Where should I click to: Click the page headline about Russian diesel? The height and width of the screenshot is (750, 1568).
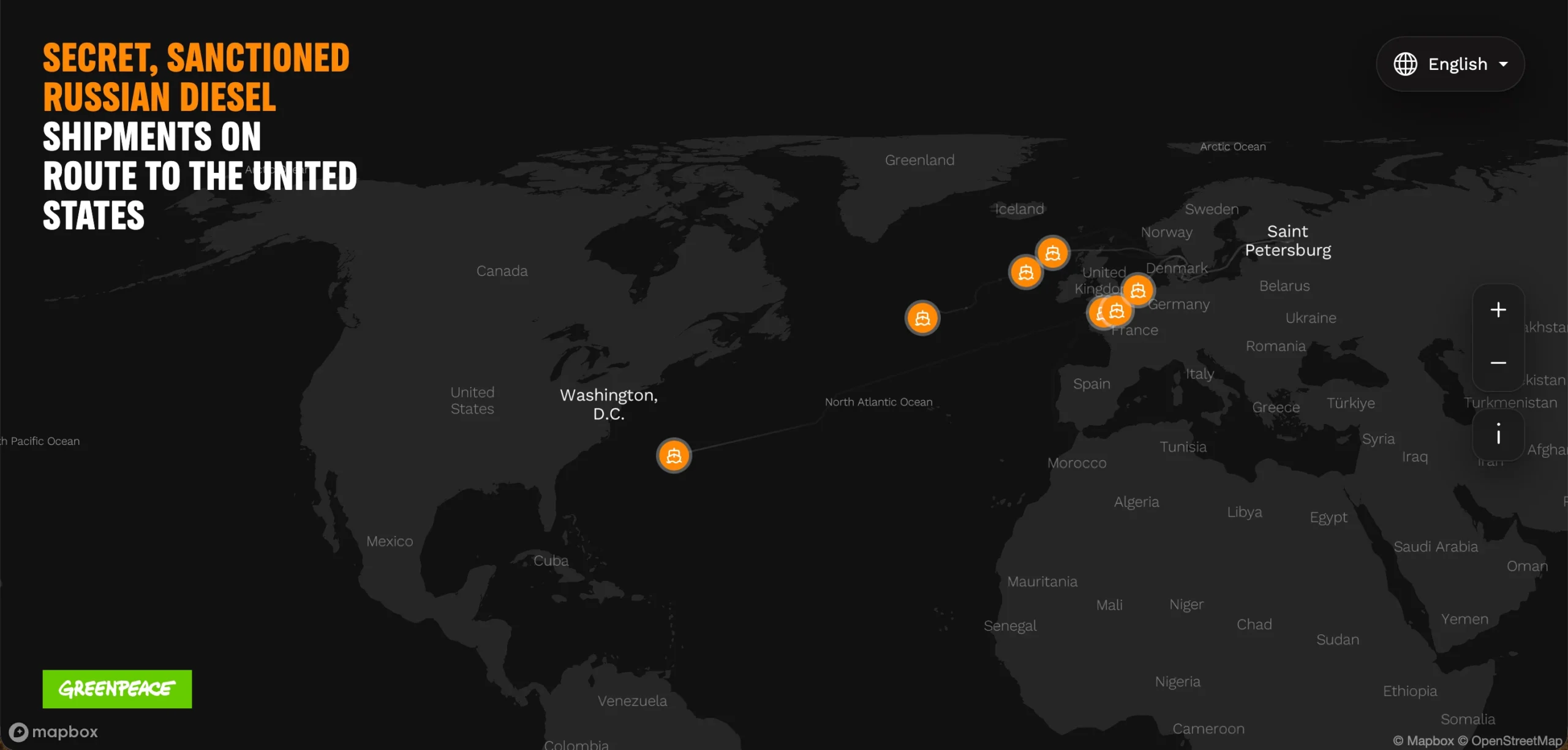[x=200, y=136]
